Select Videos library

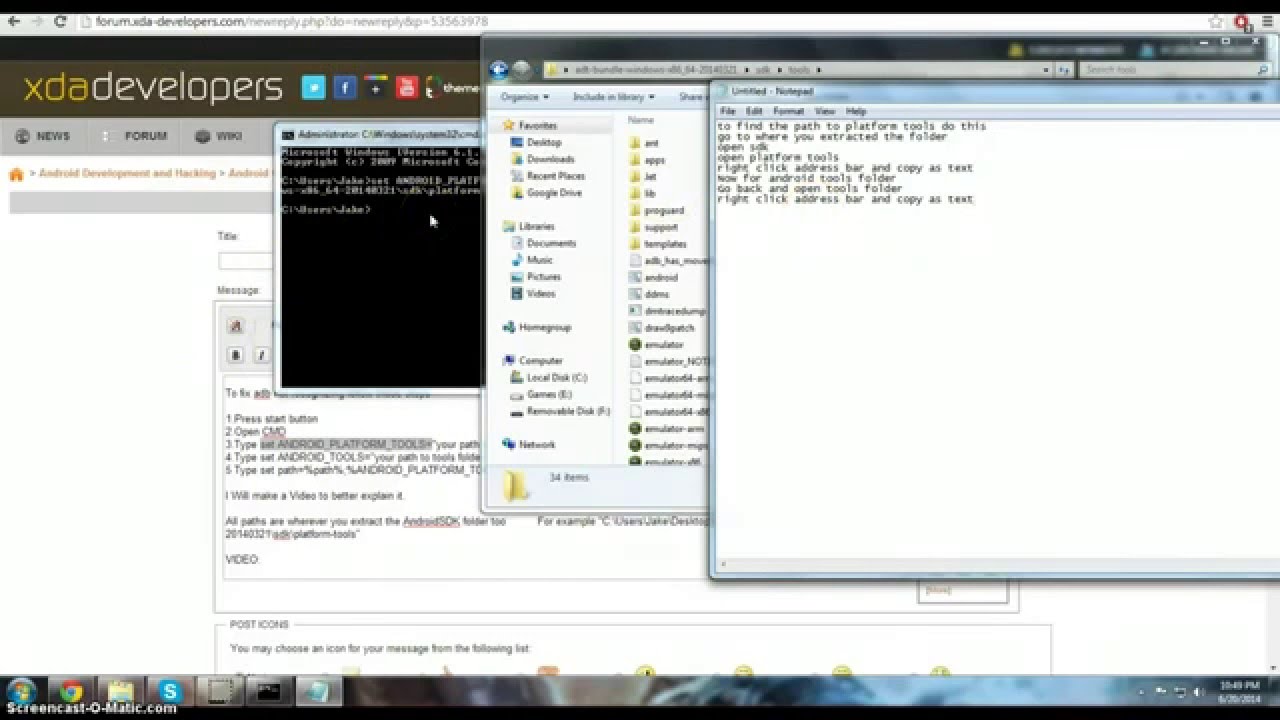click(532, 294)
